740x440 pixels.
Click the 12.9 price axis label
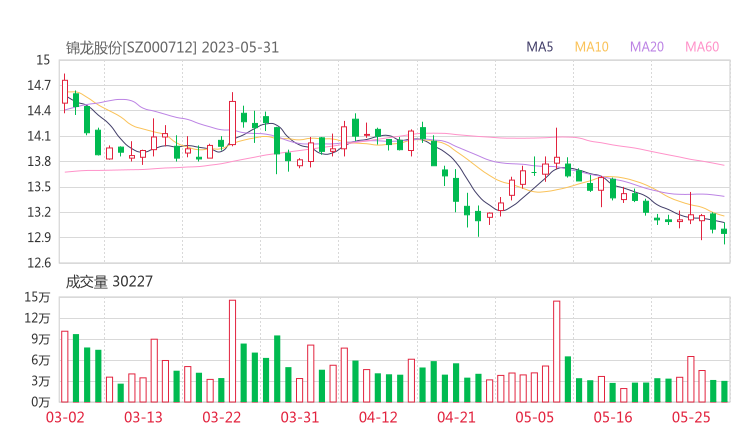pyautogui.click(x=39, y=237)
